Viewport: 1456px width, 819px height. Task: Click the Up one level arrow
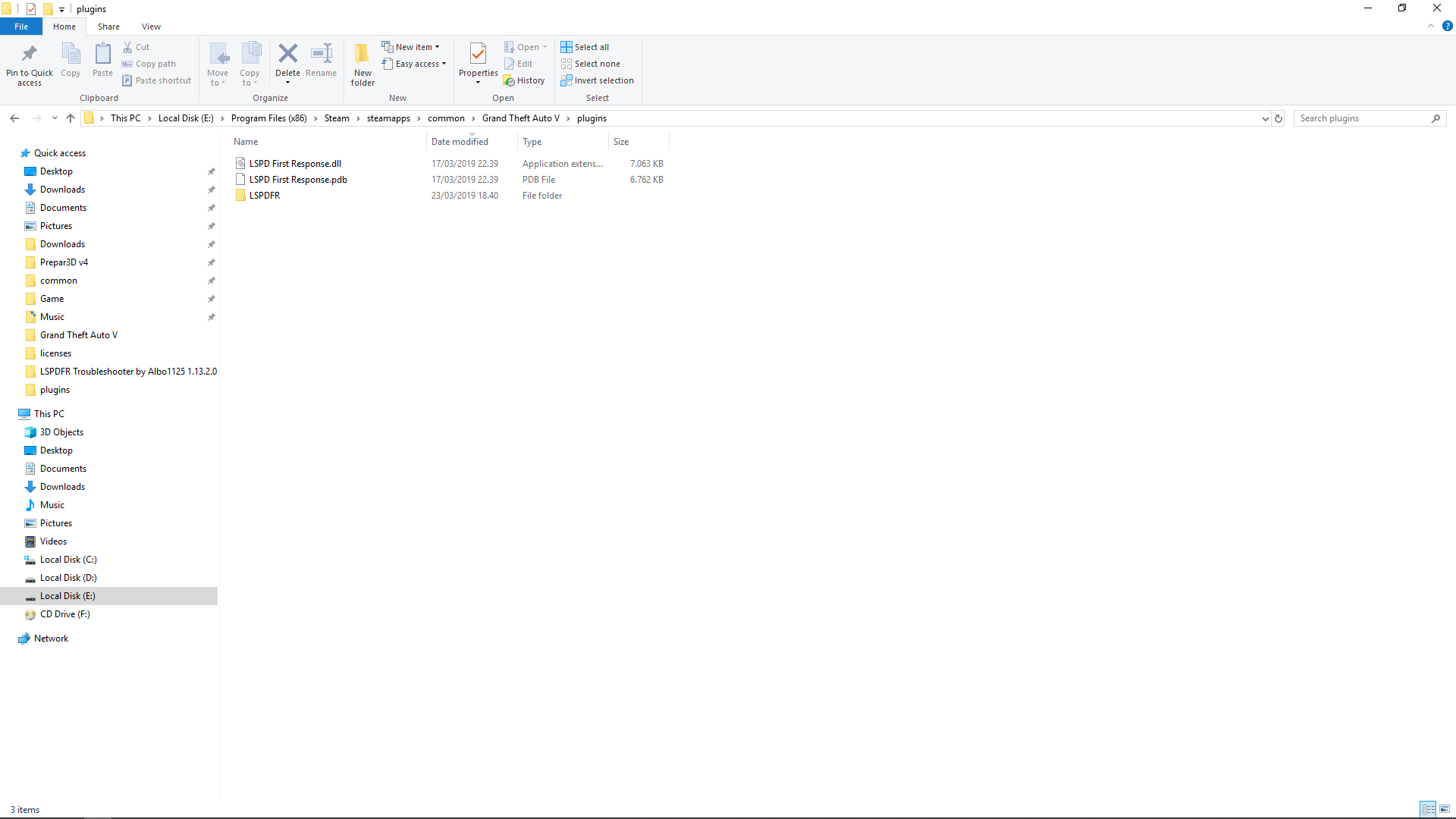[x=71, y=118]
